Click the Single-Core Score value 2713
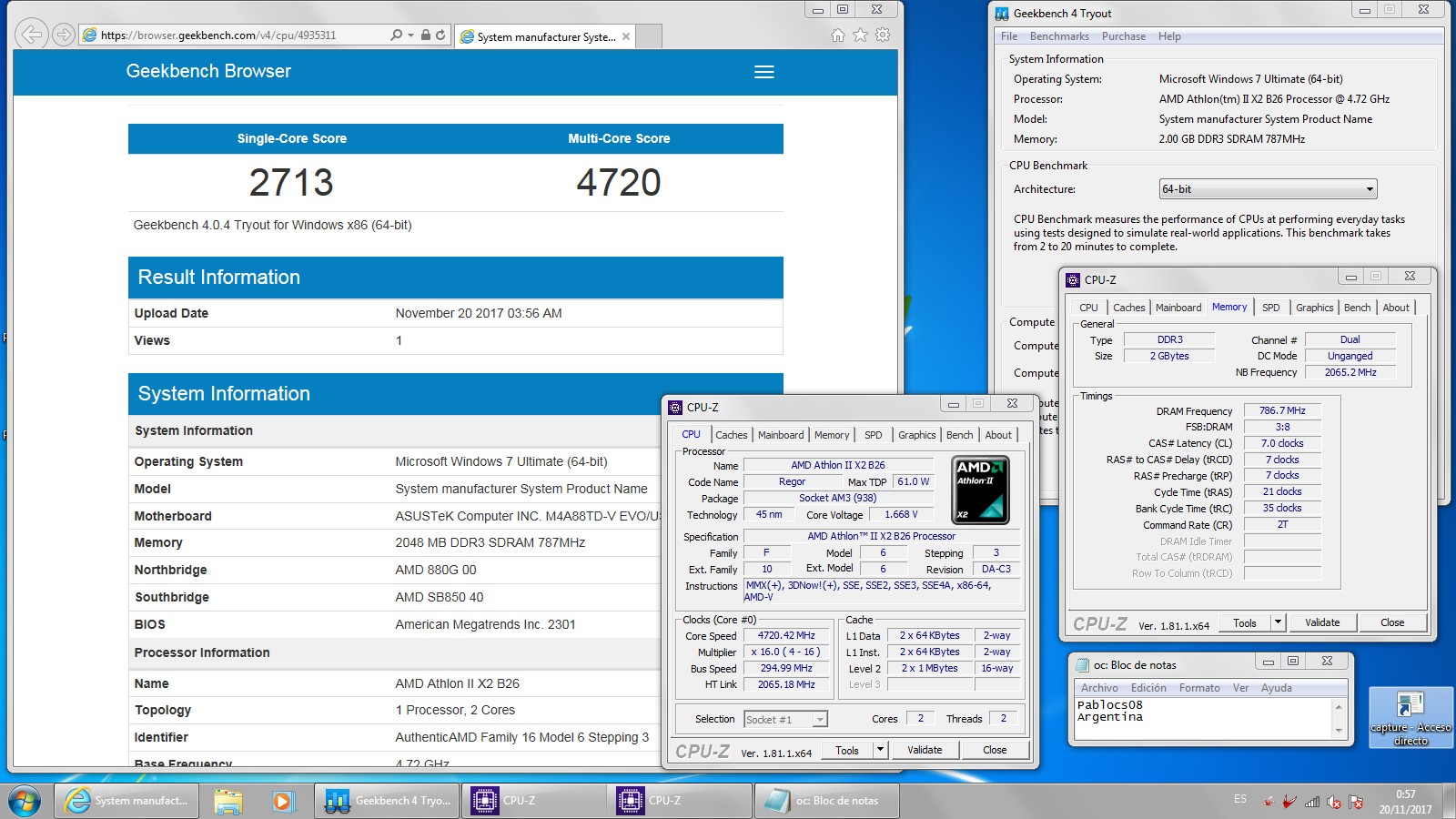Screen dimensions: 1456x819 point(291,183)
